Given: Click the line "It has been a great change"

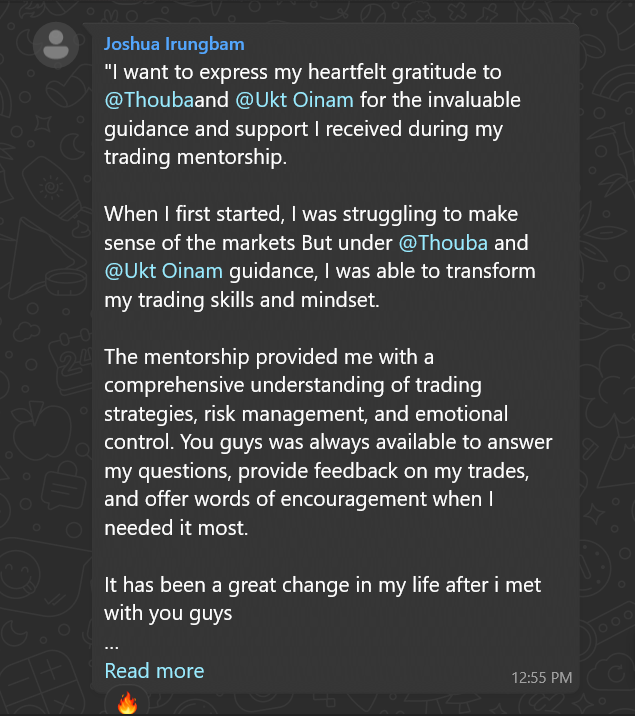Looking at the screenshot, I should (322, 585).
